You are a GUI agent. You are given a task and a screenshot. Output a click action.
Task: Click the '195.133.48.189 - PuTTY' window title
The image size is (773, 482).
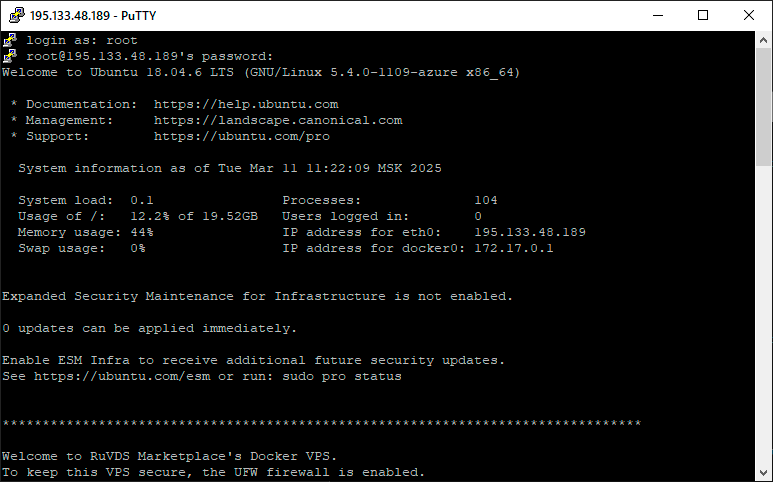tap(93, 16)
